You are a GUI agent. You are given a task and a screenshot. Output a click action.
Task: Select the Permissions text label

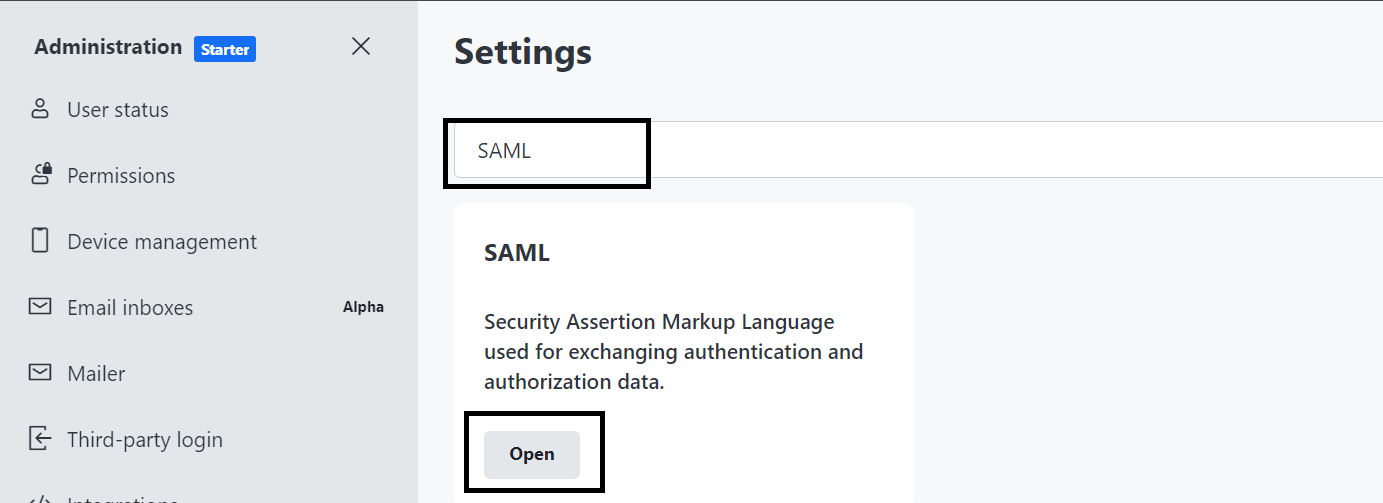pos(121,176)
